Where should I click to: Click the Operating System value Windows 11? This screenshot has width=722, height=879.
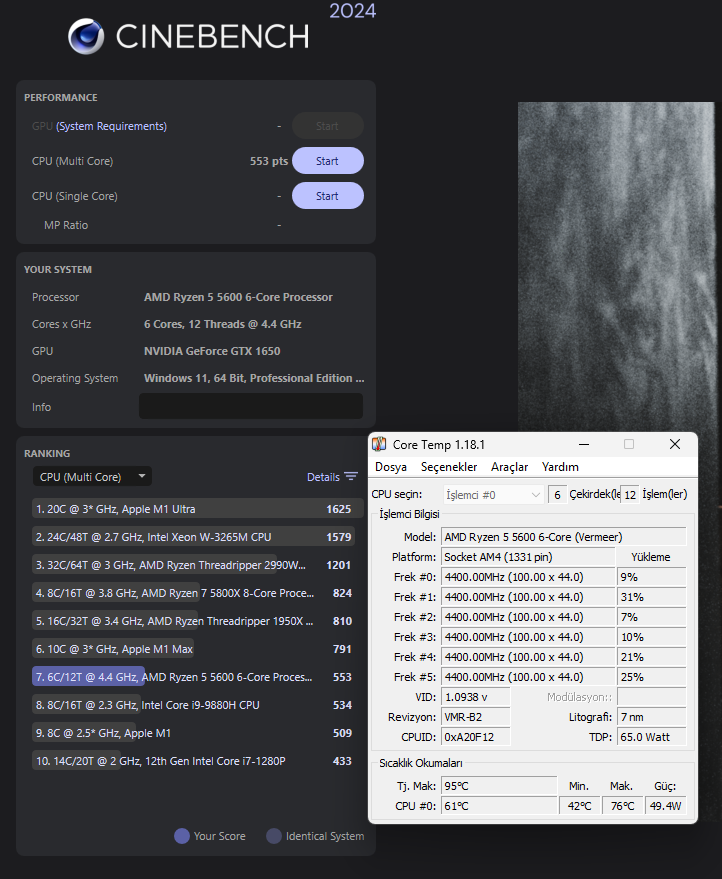click(254, 378)
